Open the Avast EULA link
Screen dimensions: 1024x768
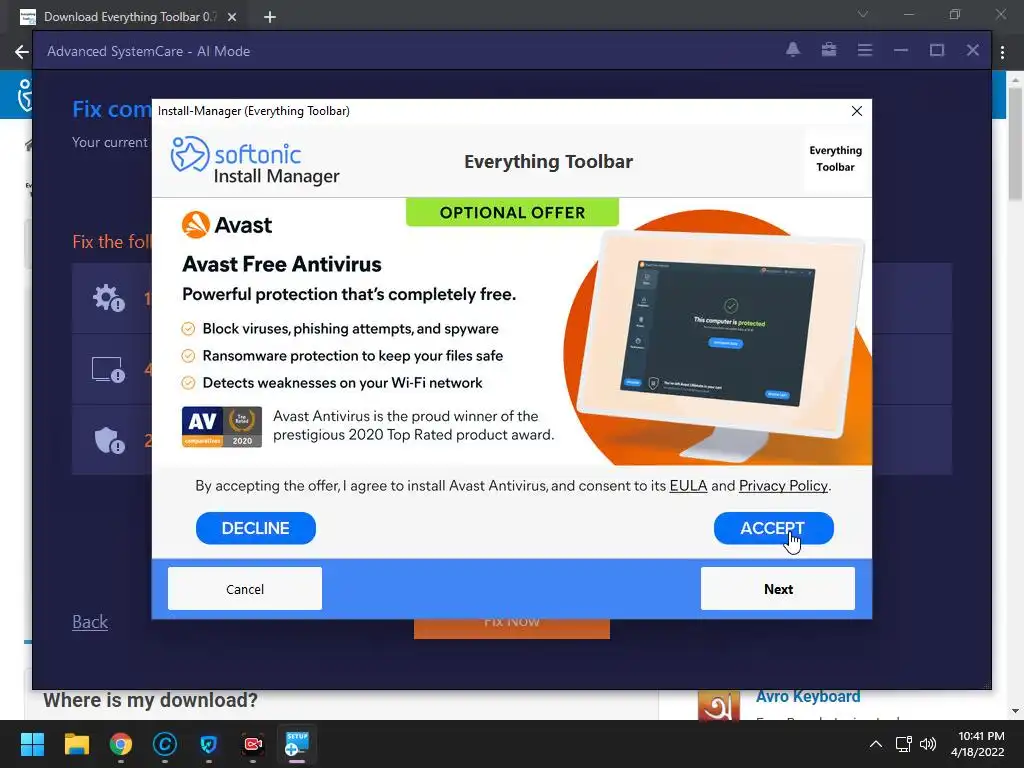pyautogui.click(x=688, y=486)
